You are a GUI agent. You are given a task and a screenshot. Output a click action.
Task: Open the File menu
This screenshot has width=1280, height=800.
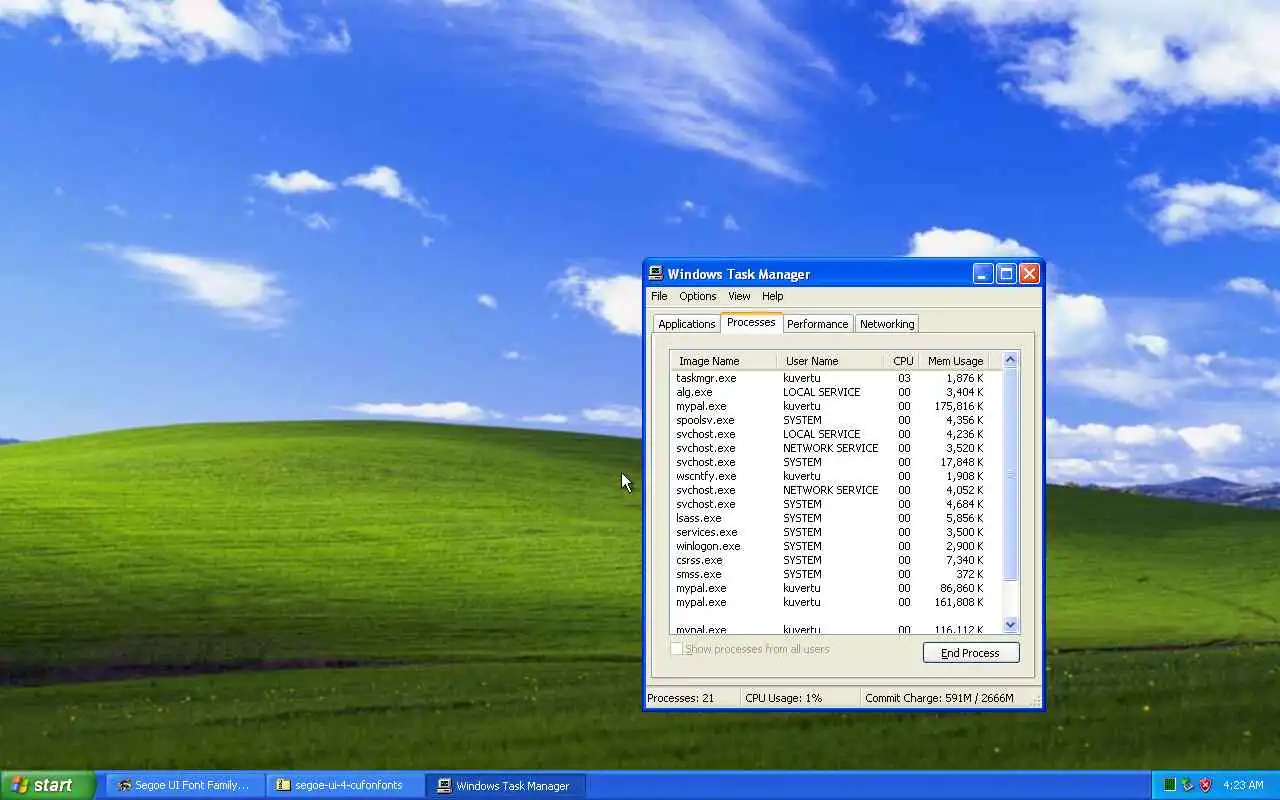pyautogui.click(x=659, y=296)
